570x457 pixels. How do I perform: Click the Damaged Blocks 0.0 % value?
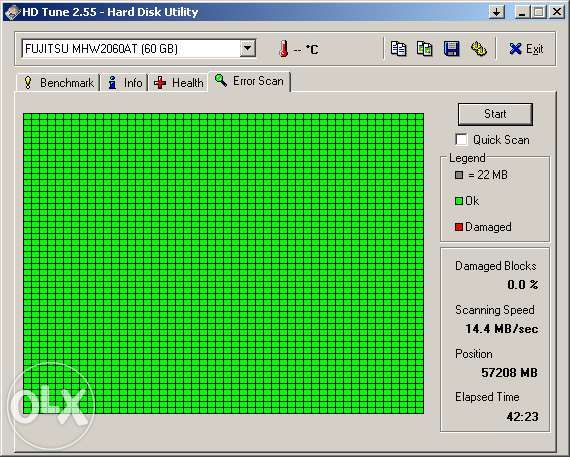(x=523, y=285)
